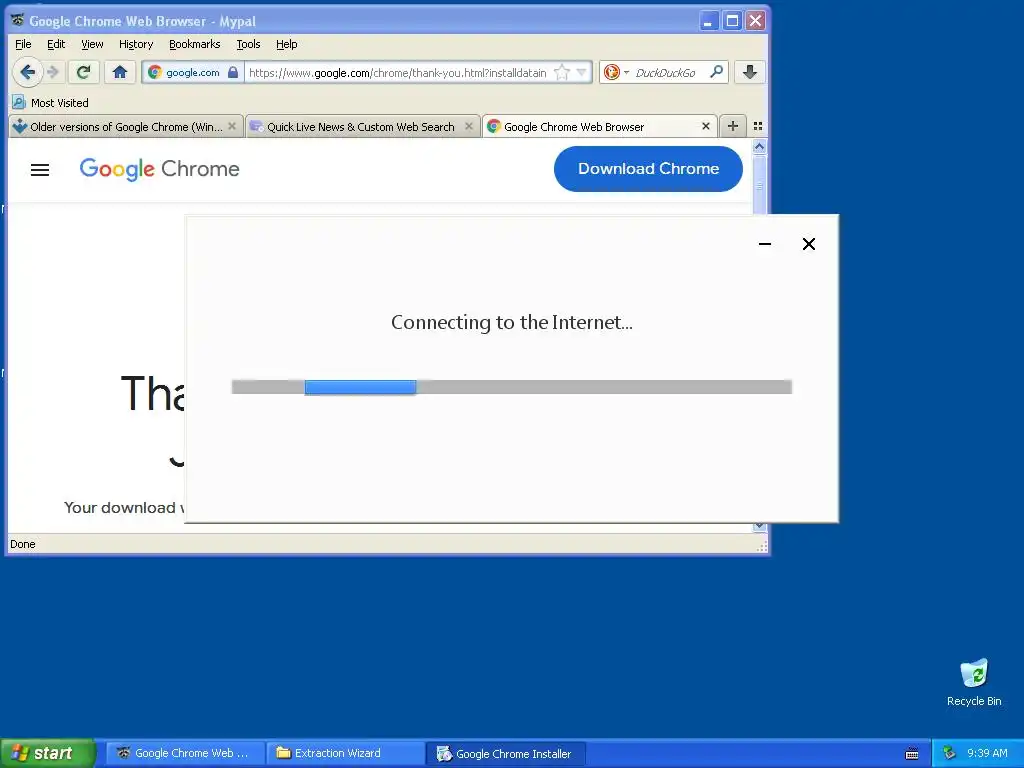The height and width of the screenshot is (768, 1024).
Task: Close the Google Chrome Web Browser tab
Action: [x=705, y=126]
